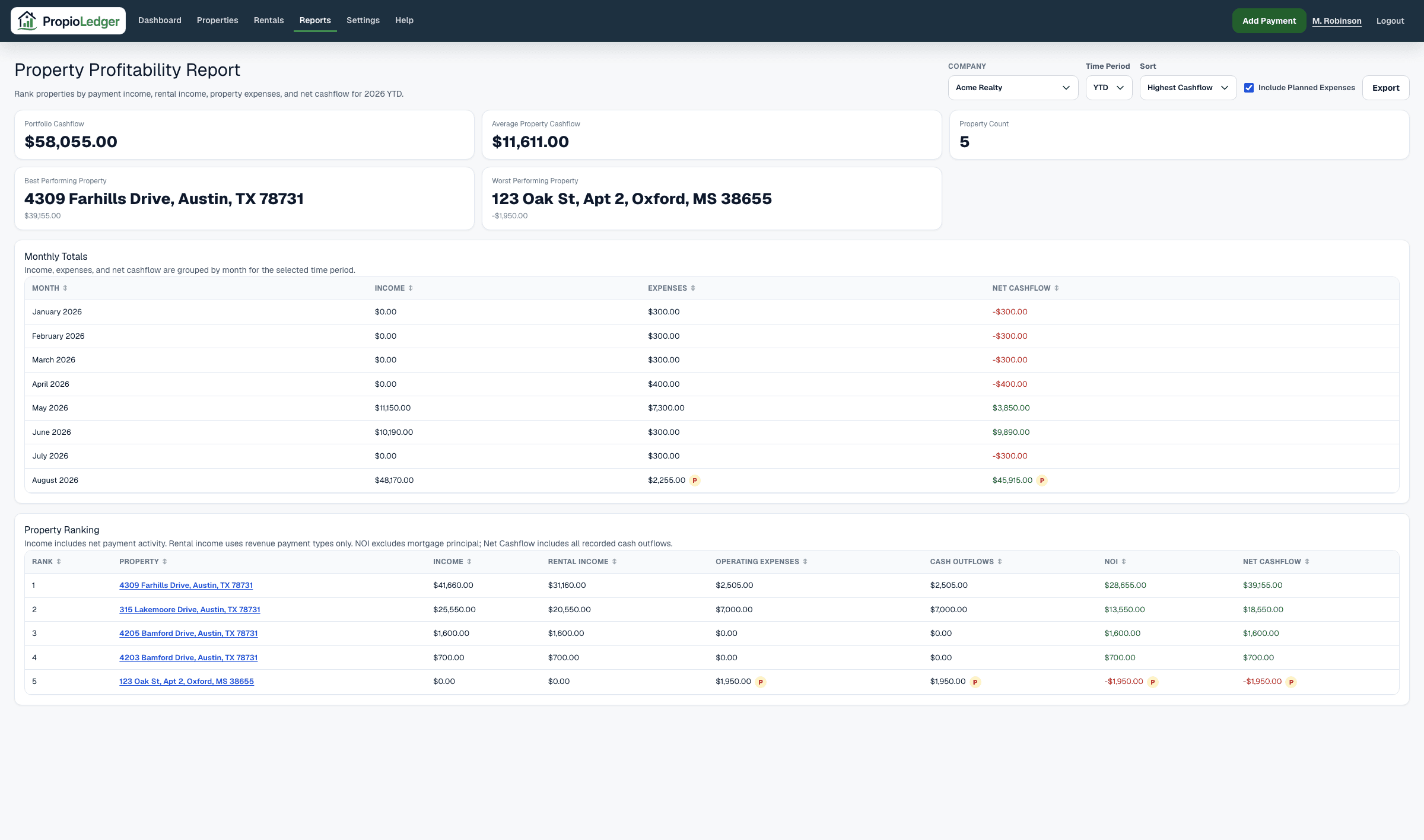
Task: Open the Company dropdown showing Acme Realty
Action: 1013,88
